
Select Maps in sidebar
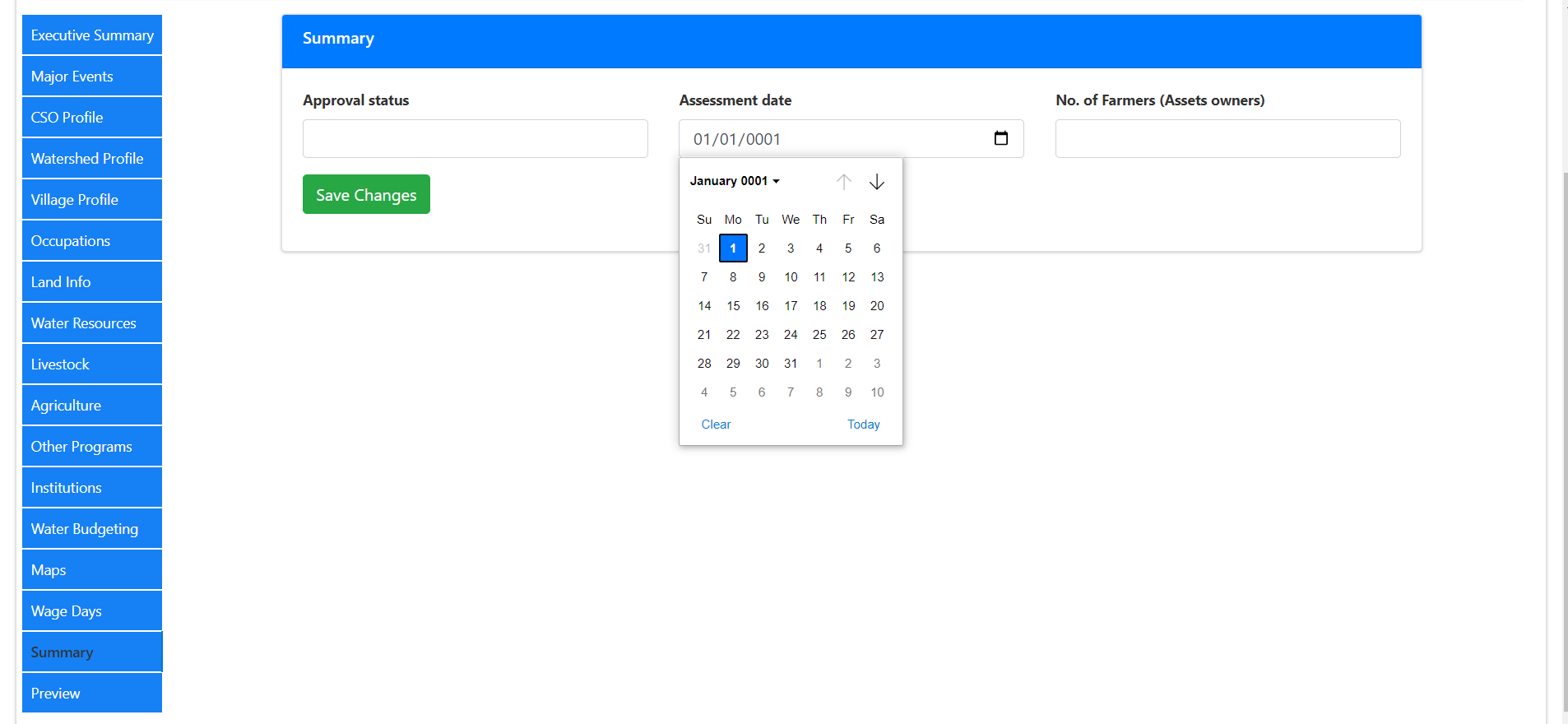tap(92, 569)
